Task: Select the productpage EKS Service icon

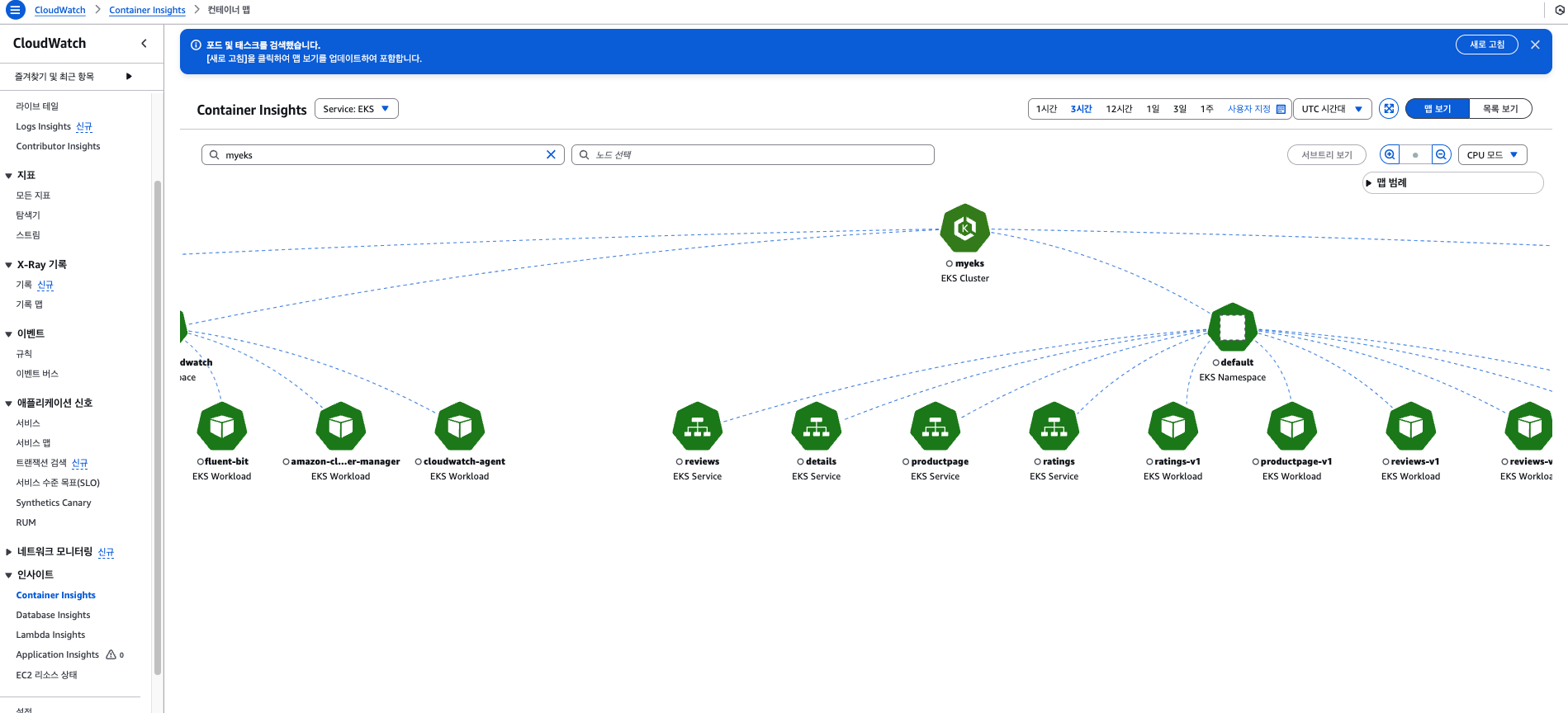Action: tap(935, 427)
